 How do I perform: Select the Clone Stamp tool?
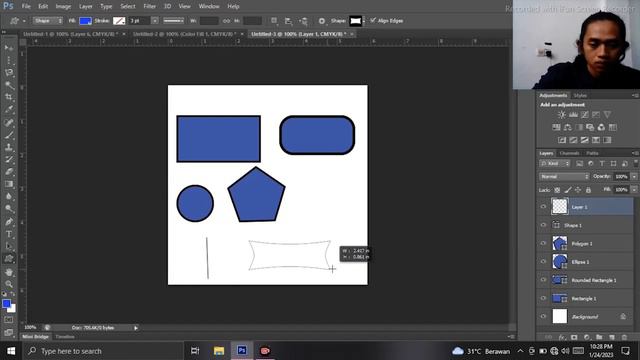(9, 147)
